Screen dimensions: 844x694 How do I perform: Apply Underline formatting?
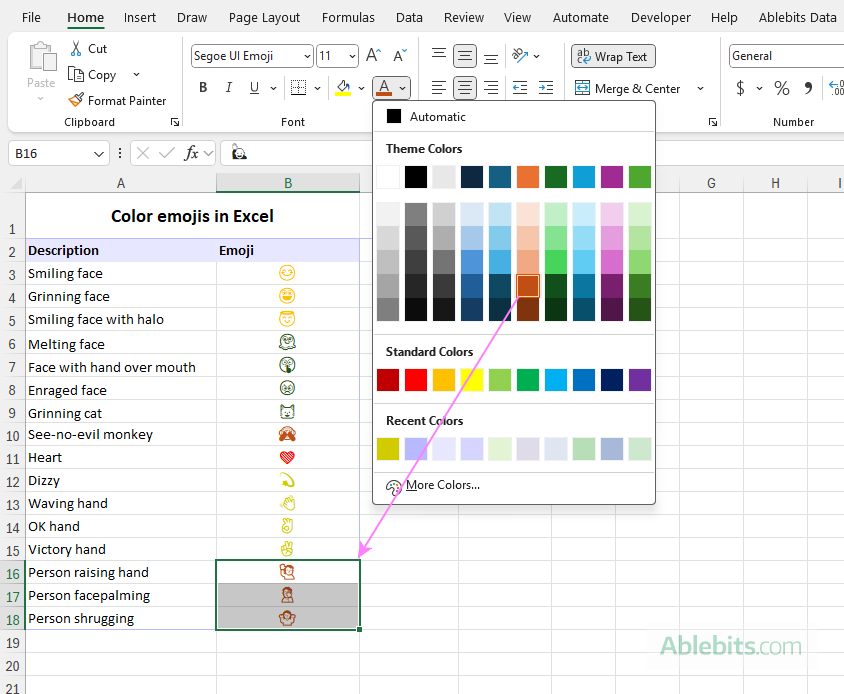[x=252, y=87]
